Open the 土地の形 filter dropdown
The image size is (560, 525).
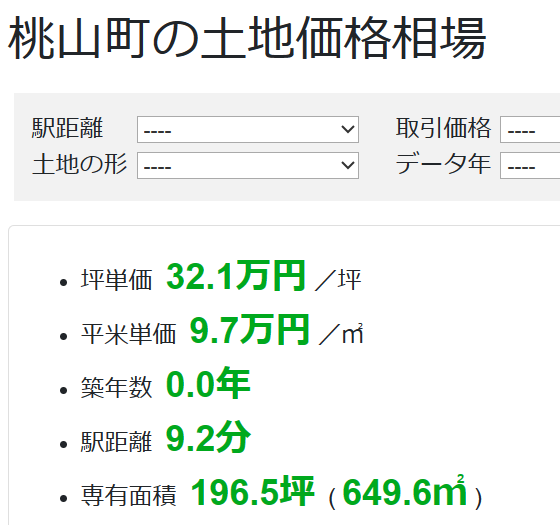point(248,165)
